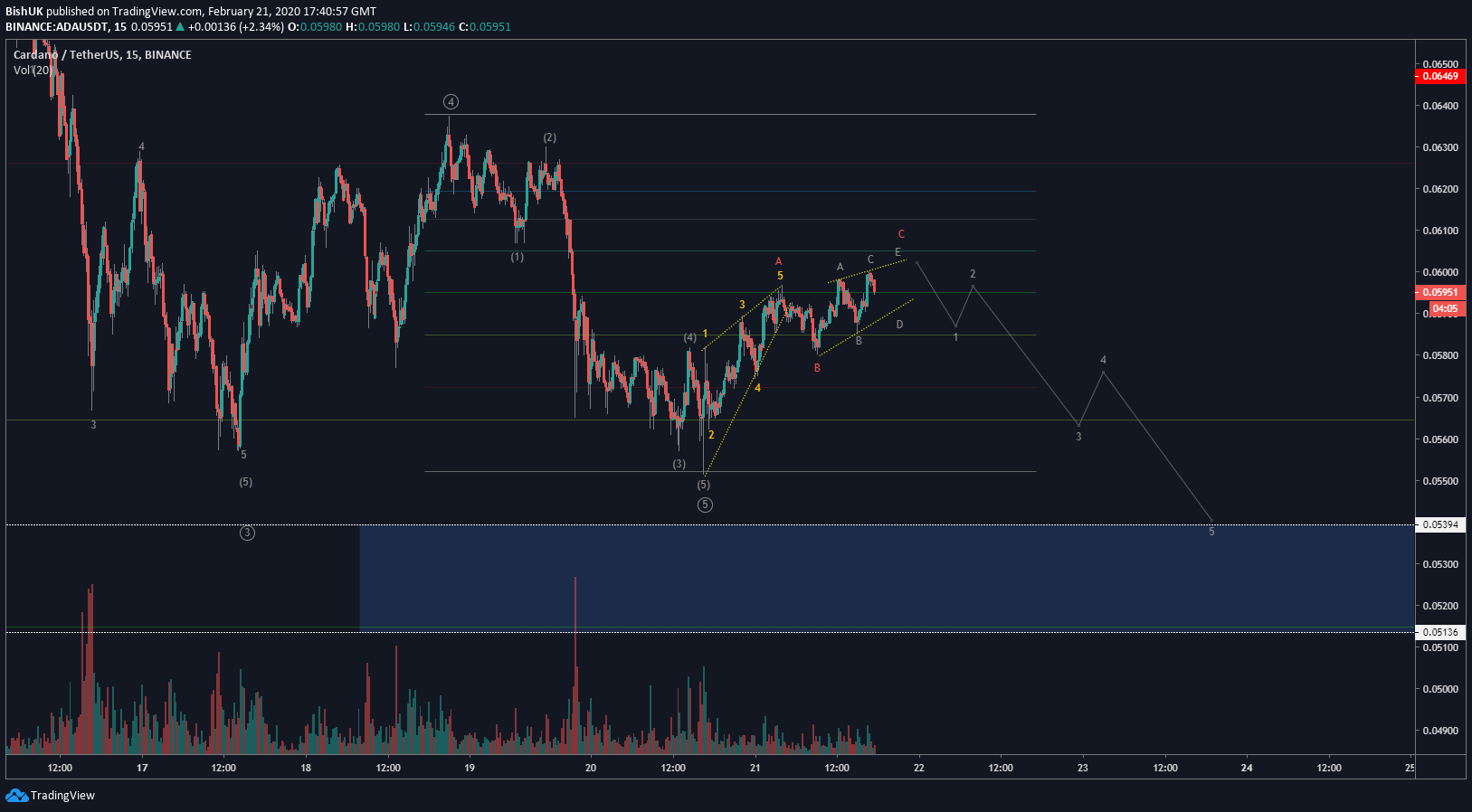The image size is (1472, 812).
Task: Click the gray E triangle label
Action: 897,252
